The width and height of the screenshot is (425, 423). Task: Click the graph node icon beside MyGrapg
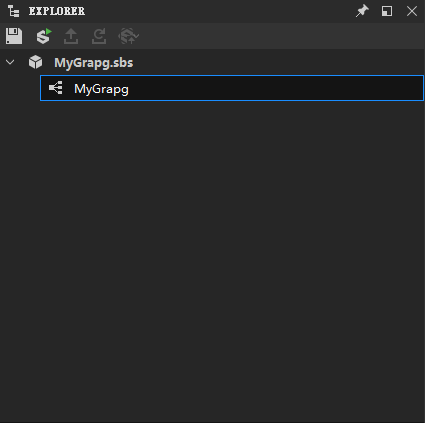click(56, 88)
